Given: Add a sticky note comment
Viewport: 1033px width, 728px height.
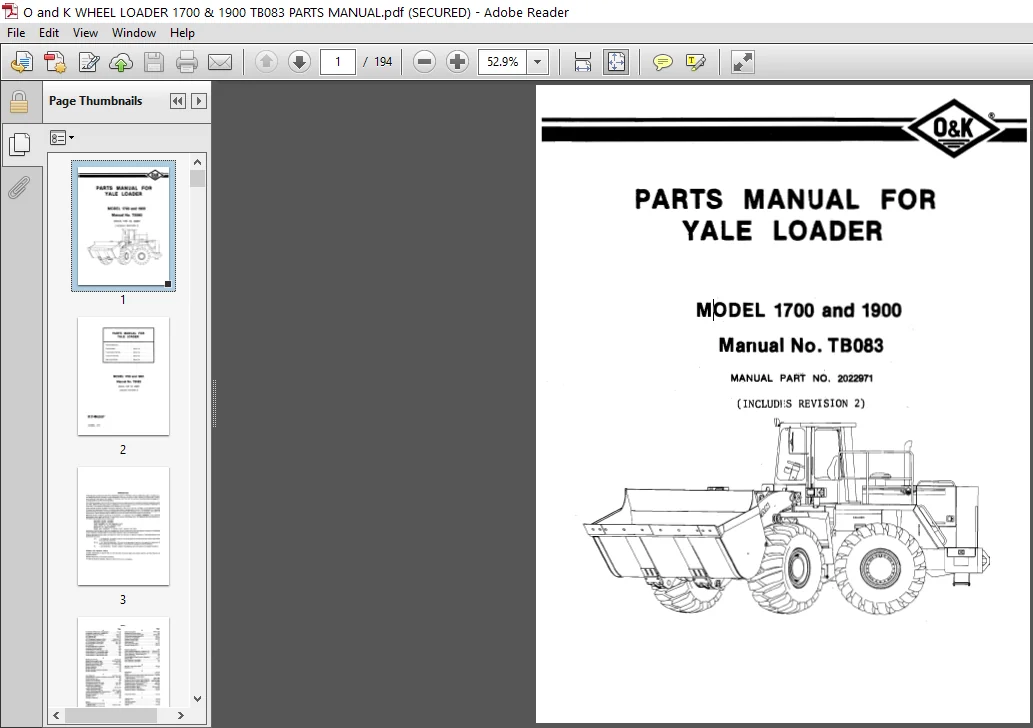Looking at the screenshot, I should point(663,62).
